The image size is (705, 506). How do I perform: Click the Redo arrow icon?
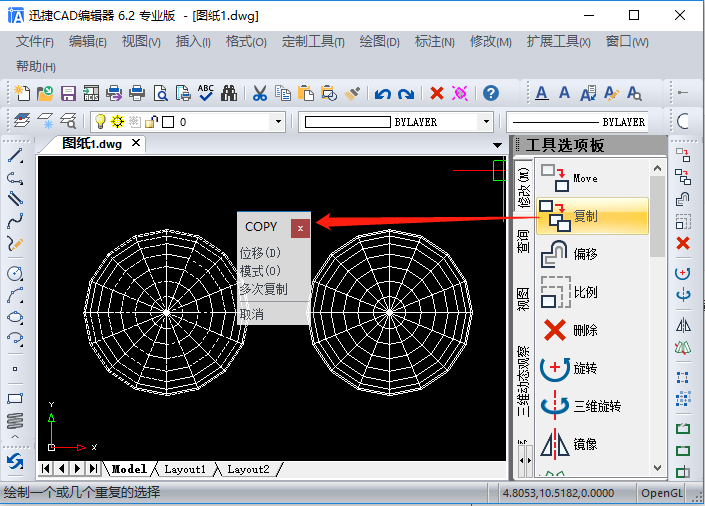click(x=406, y=94)
